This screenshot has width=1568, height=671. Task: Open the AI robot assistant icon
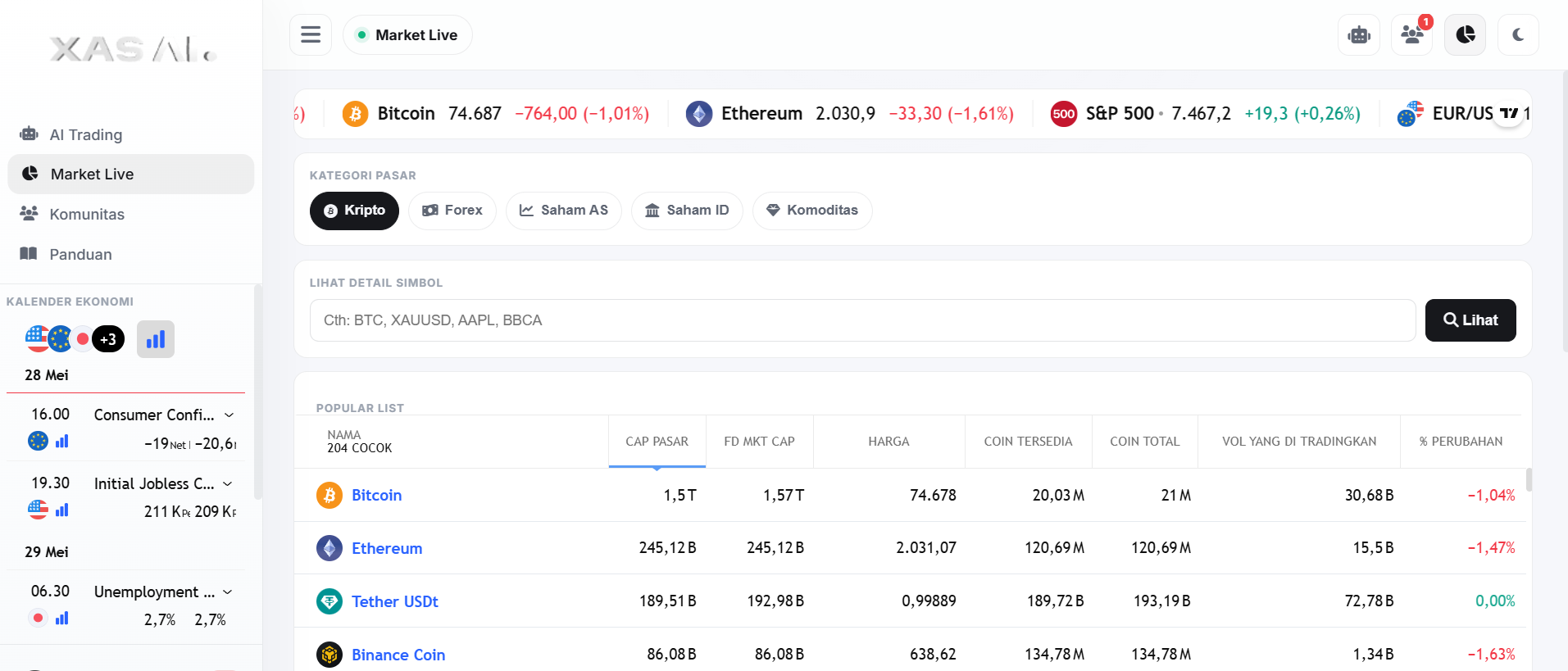tap(1359, 34)
